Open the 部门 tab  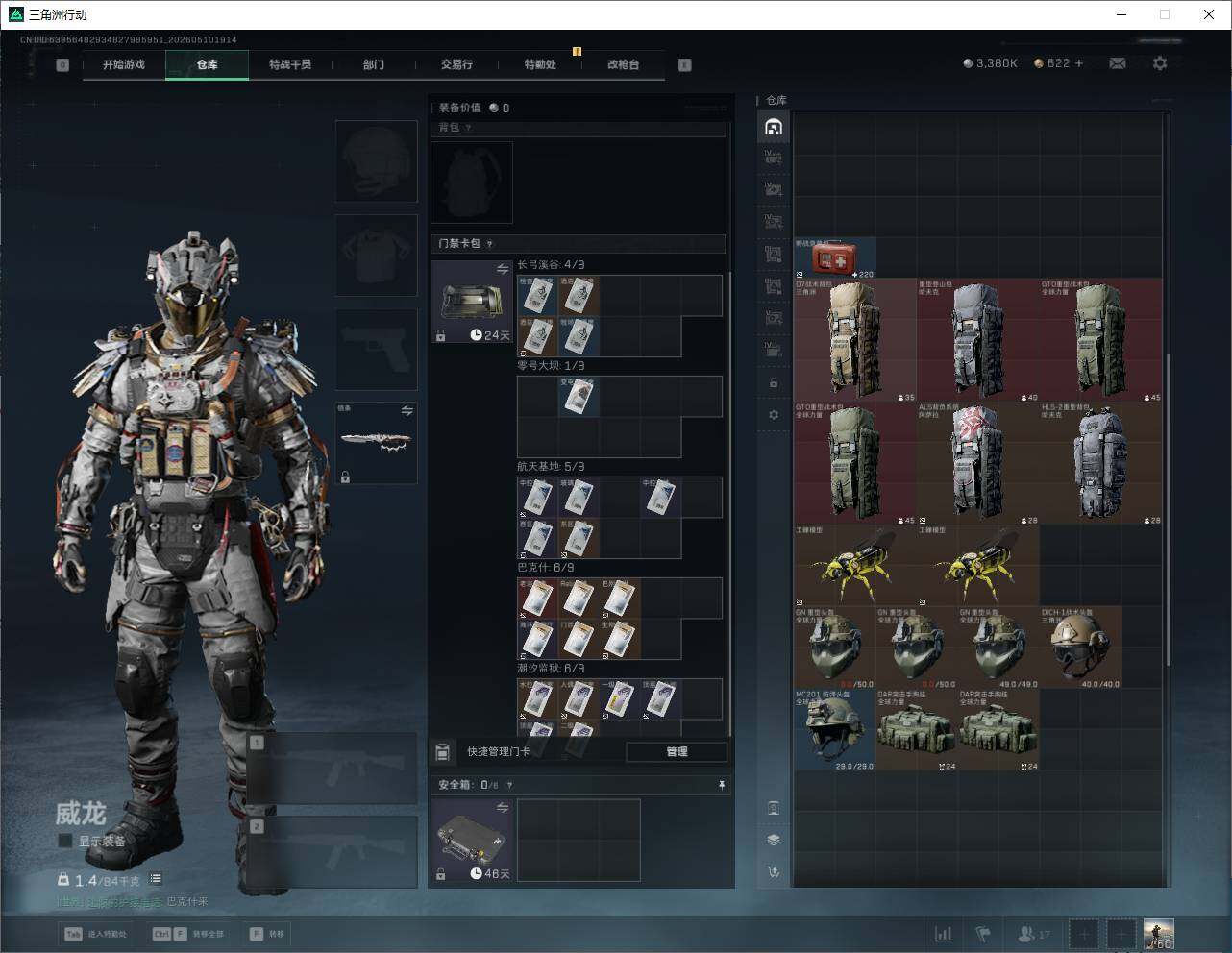[374, 64]
